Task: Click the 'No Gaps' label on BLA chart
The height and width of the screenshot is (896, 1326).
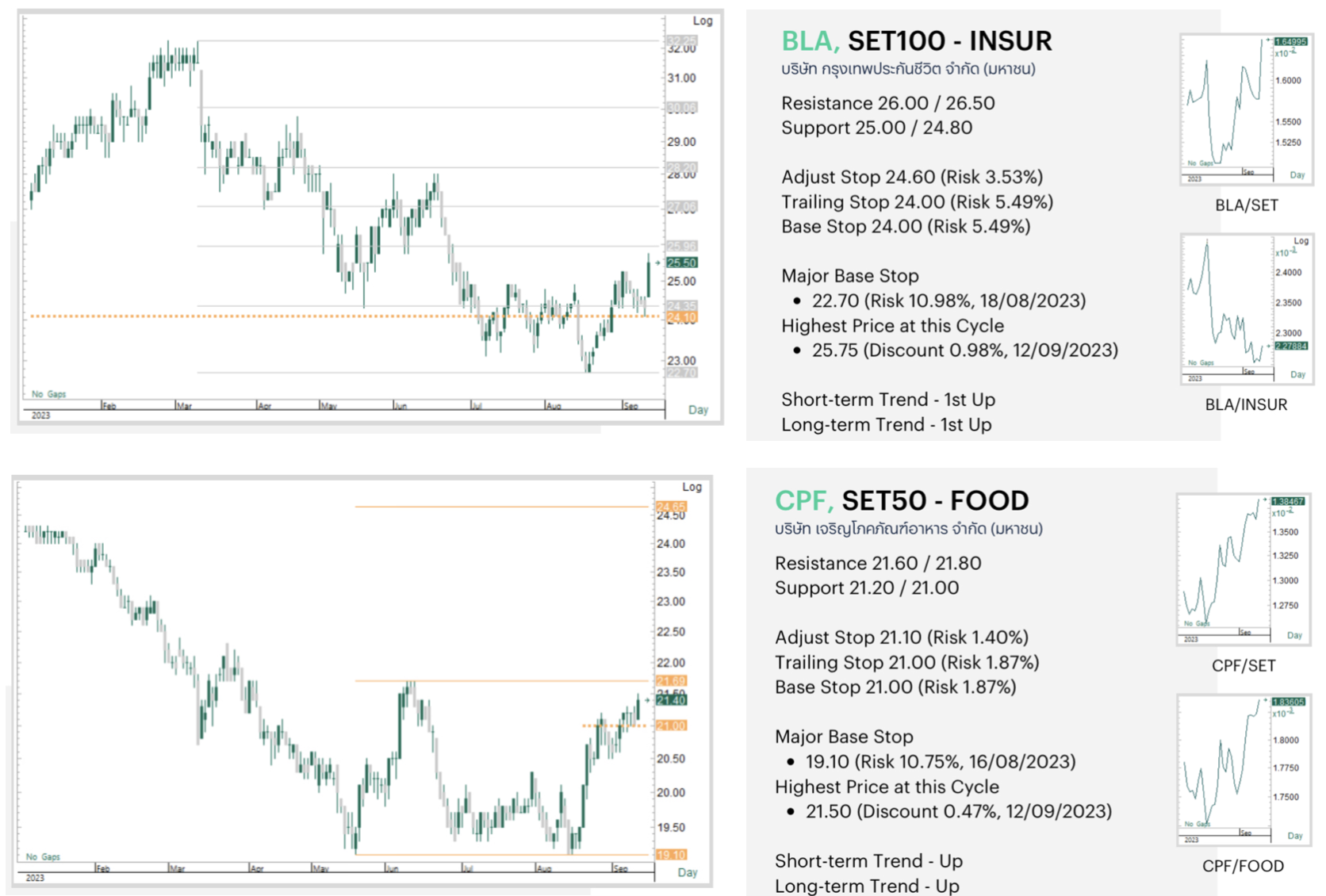Action: point(48,394)
